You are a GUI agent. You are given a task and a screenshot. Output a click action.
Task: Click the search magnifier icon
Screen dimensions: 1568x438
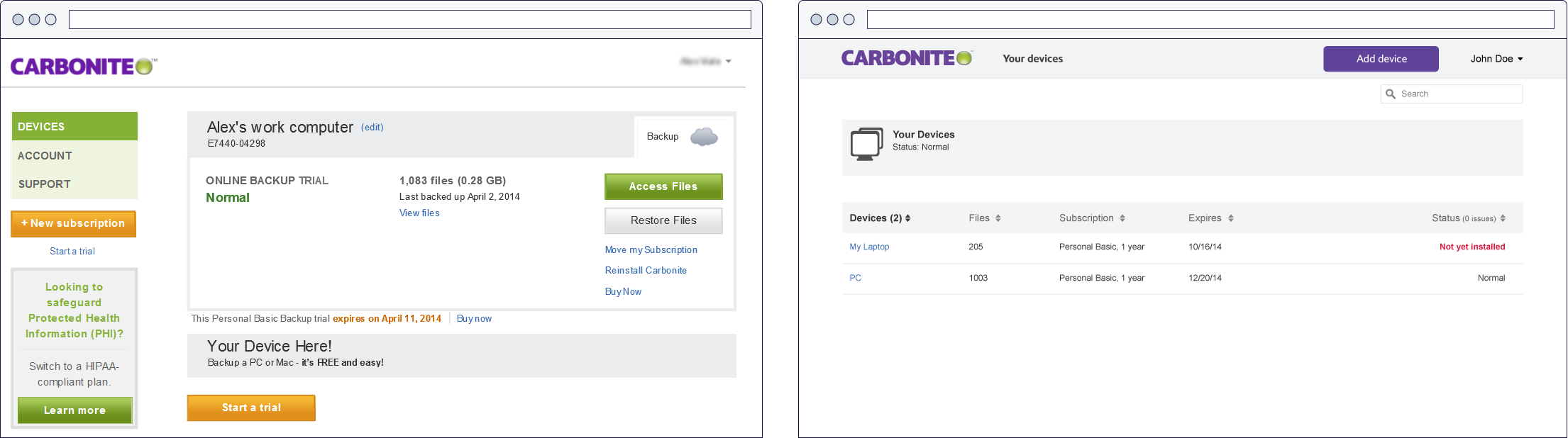pos(1391,94)
